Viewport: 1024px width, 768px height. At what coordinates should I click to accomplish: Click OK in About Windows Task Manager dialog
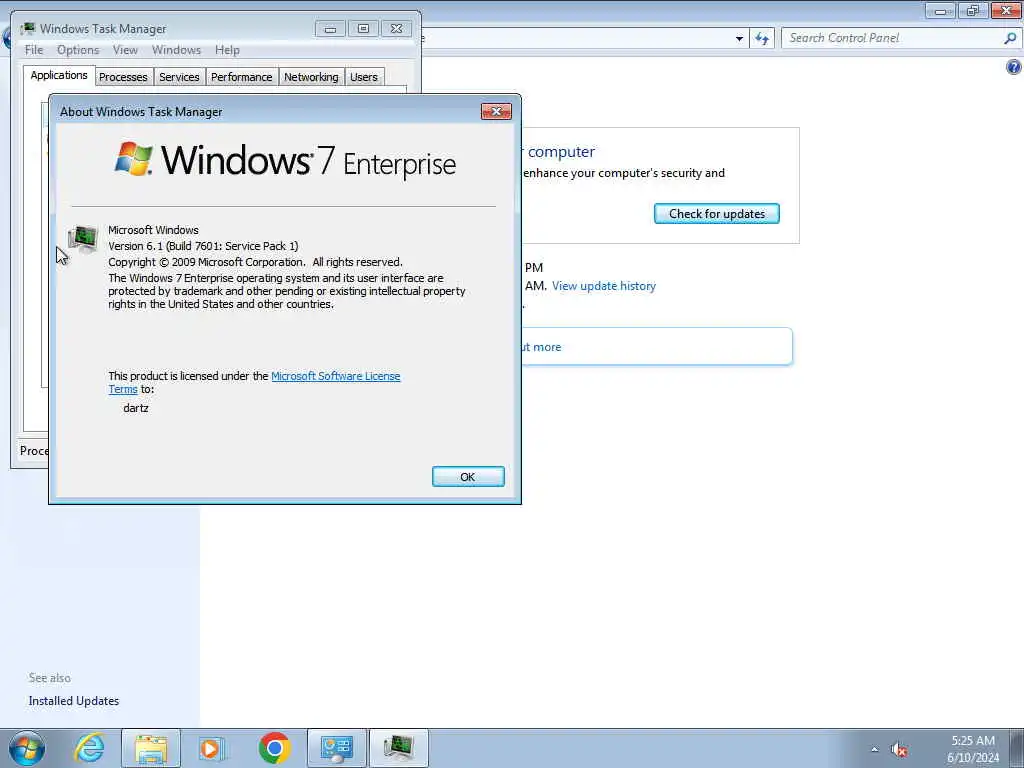(468, 477)
